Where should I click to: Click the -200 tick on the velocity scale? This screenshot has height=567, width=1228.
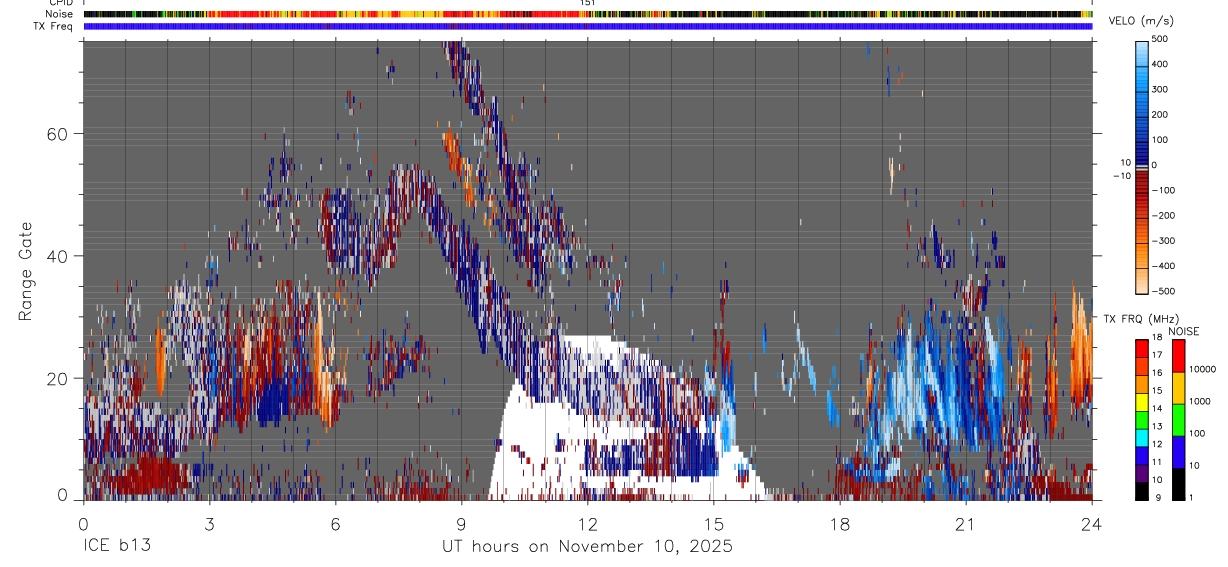click(x=1165, y=216)
